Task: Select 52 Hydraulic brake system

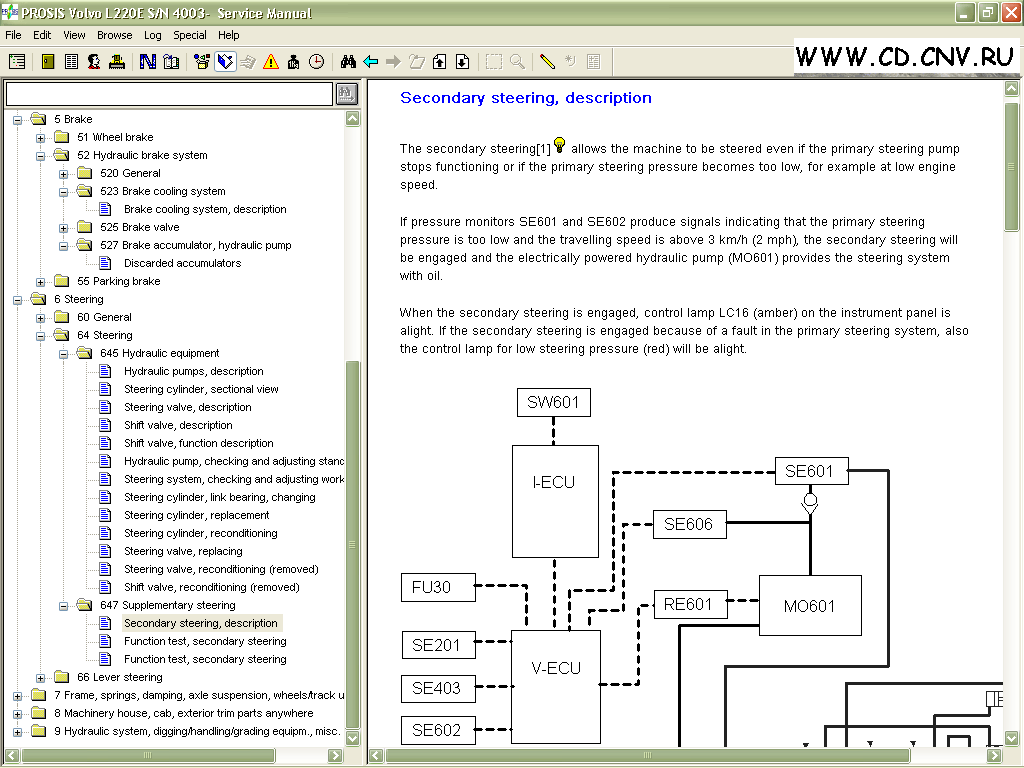Action: (142, 155)
